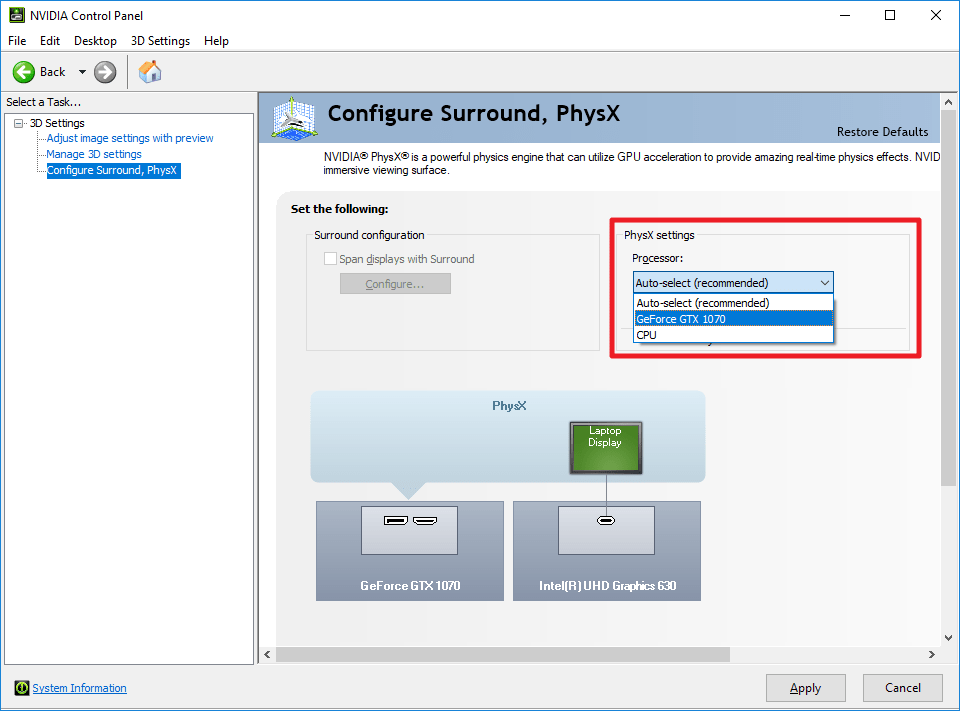This screenshot has width=960, height=711.
Task: Click the Laptop Display monitor icon
Action: 605,446
